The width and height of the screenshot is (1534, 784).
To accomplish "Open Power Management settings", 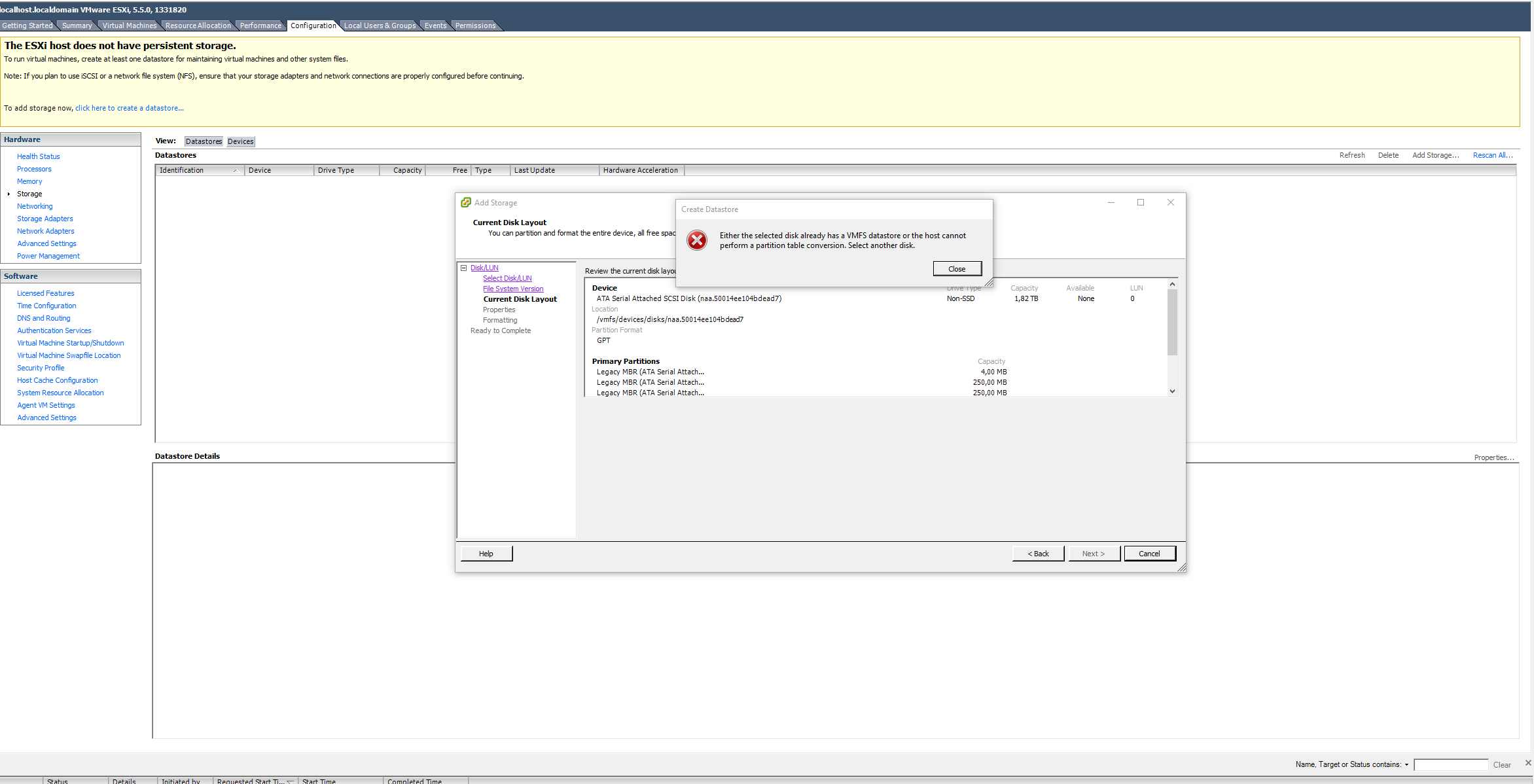I will tap(48, 256).
